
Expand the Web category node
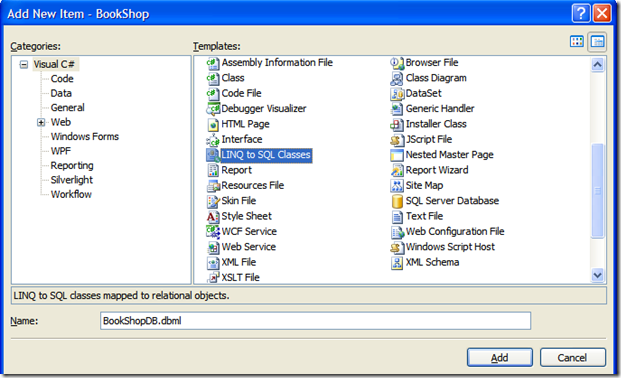[41, 122]
